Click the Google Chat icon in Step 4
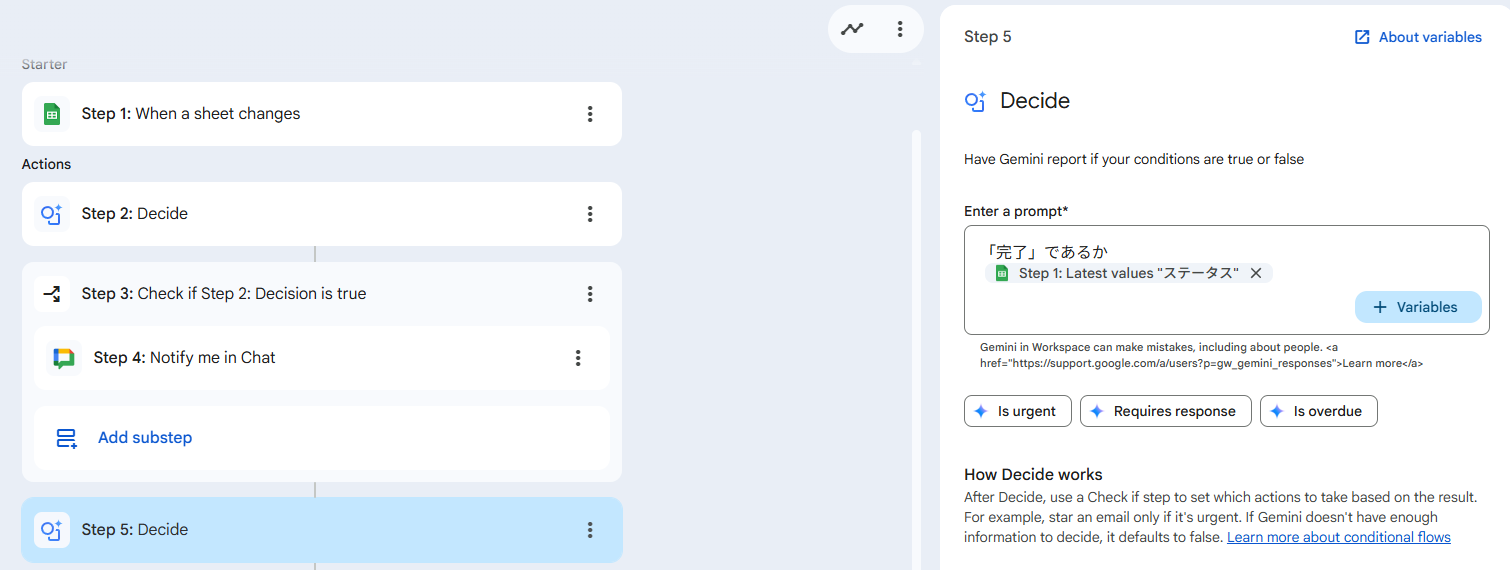The width and height of the screenshot is (1510, 570). [x=64, y=358]
